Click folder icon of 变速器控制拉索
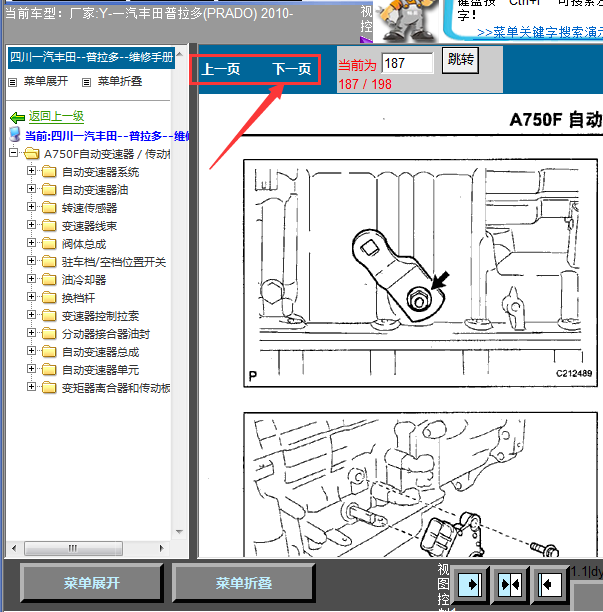This screenshot has height=612, width=603. coord(49,315)
